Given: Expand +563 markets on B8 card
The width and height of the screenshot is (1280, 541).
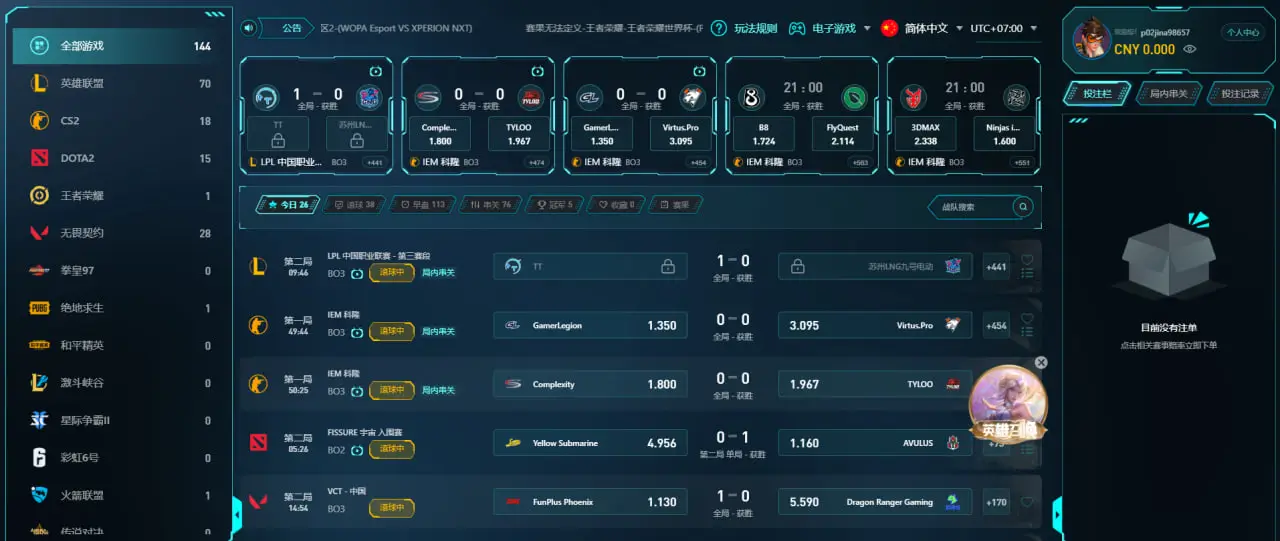Looking at the screenshot, I should click(860, 162).
